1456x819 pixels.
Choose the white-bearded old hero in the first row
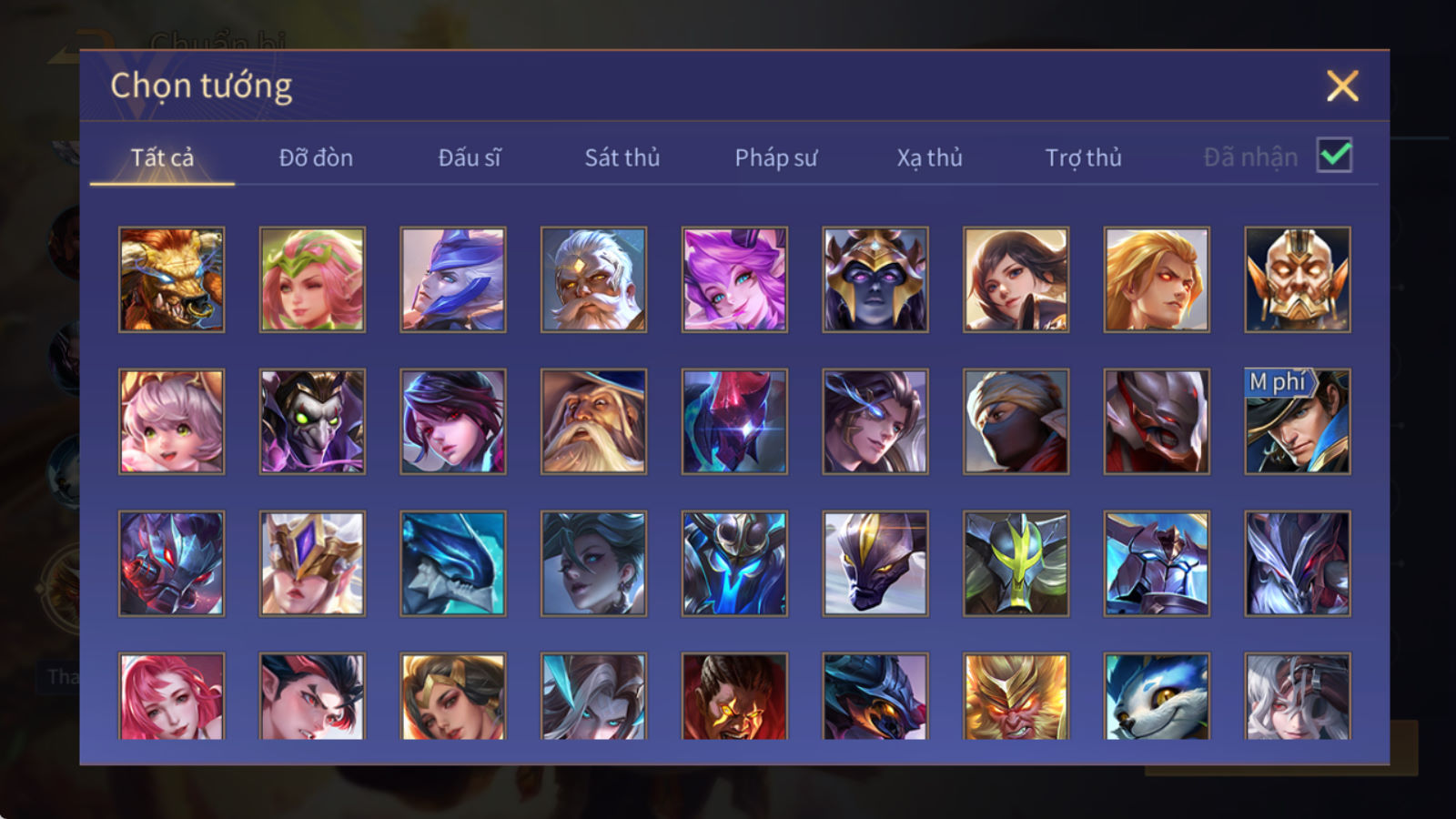(593, 279)
